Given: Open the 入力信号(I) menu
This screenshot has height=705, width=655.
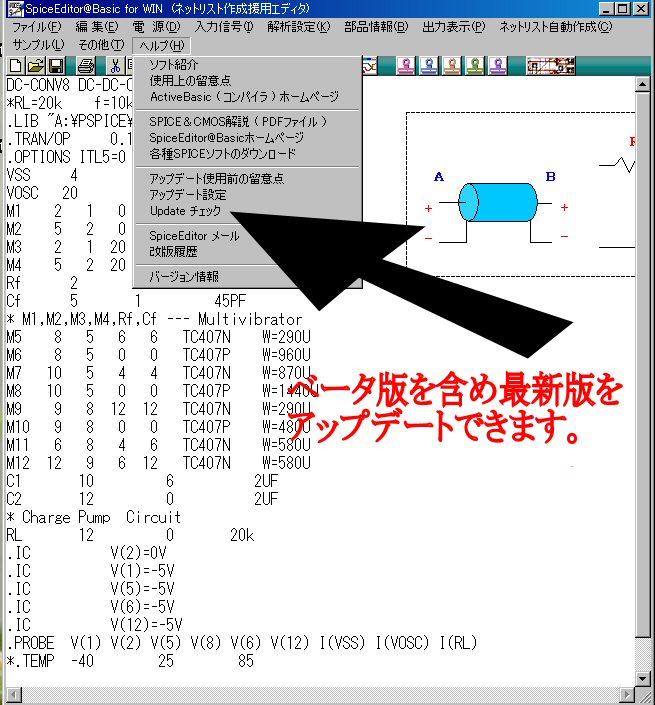Looking at the screenshot, I should coord(224,27).
